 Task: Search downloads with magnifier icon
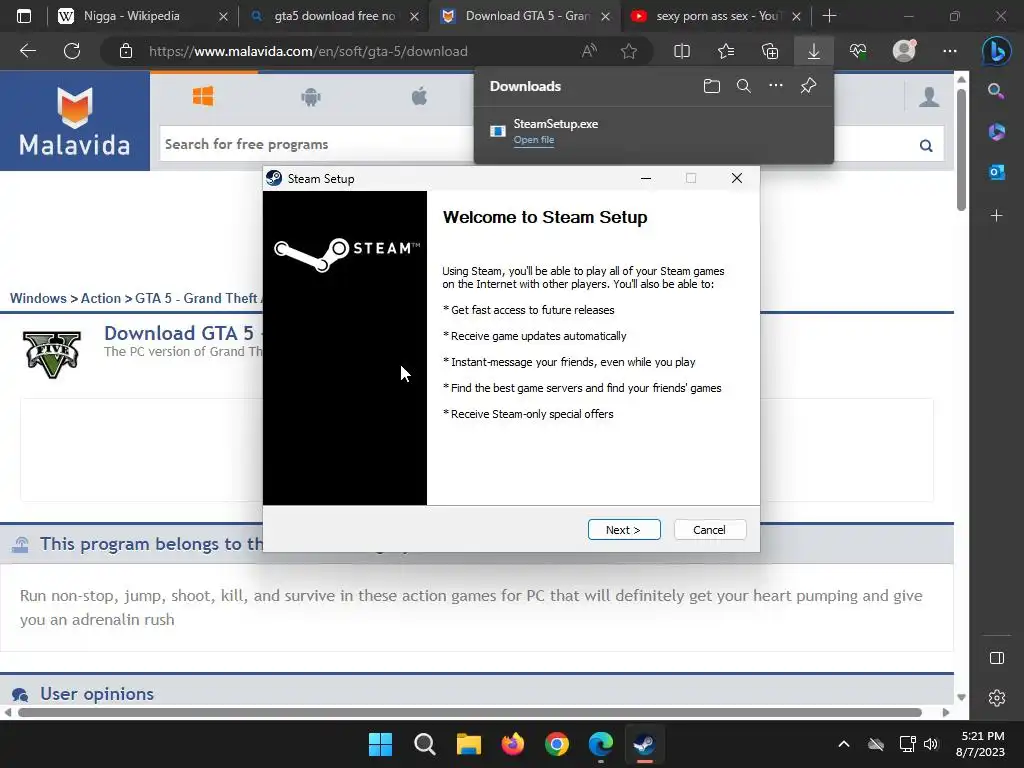(x=744, y=86)
